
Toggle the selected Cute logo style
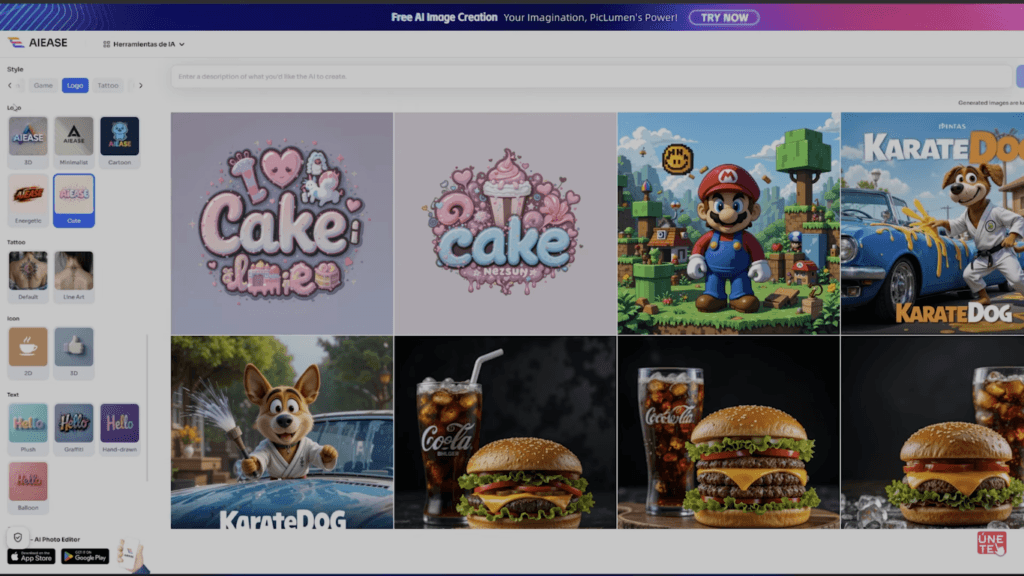point(74,194)
